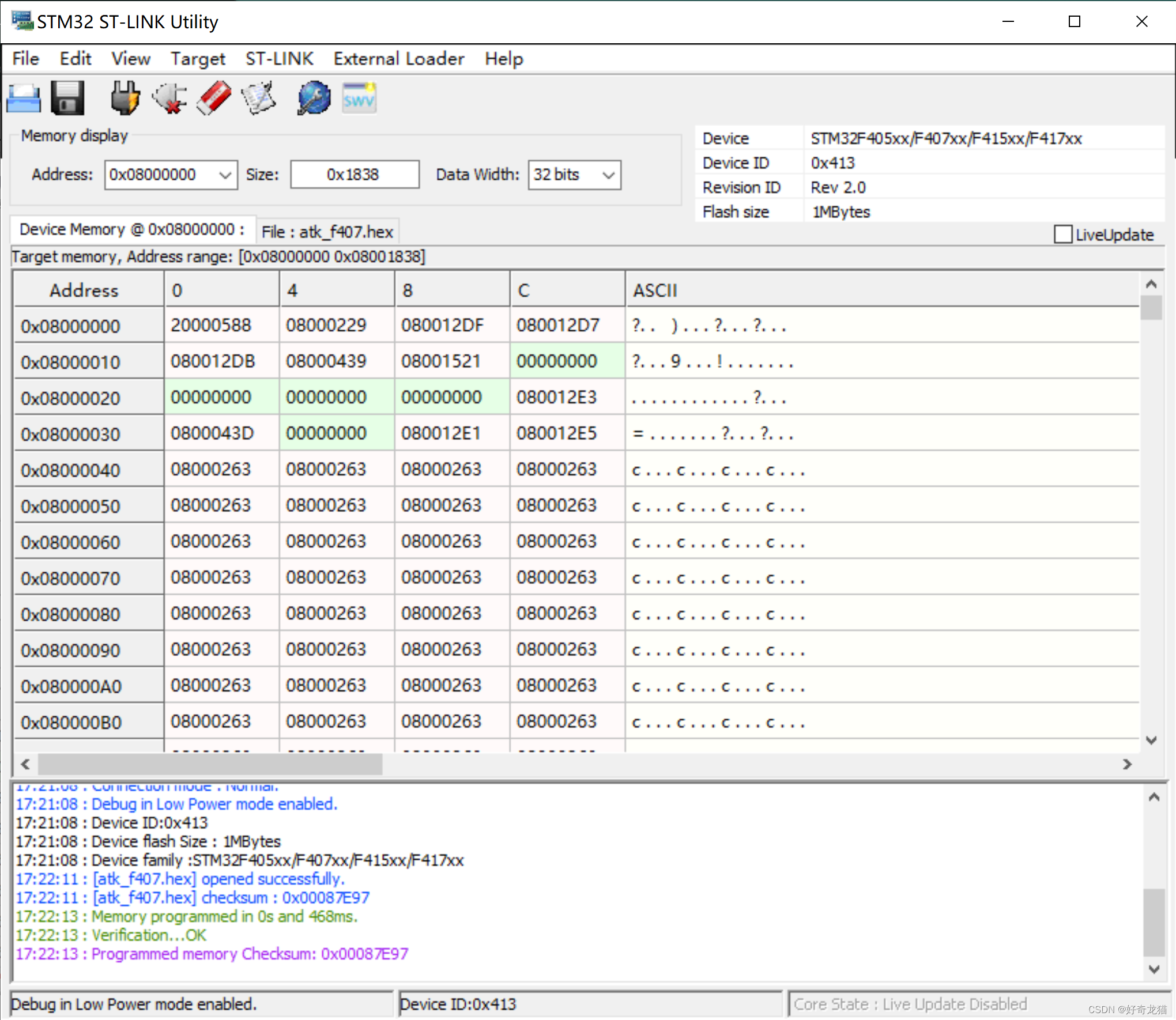
Task: Select cell 08000439 in row 0x08000010
Action: click(337, 361)
